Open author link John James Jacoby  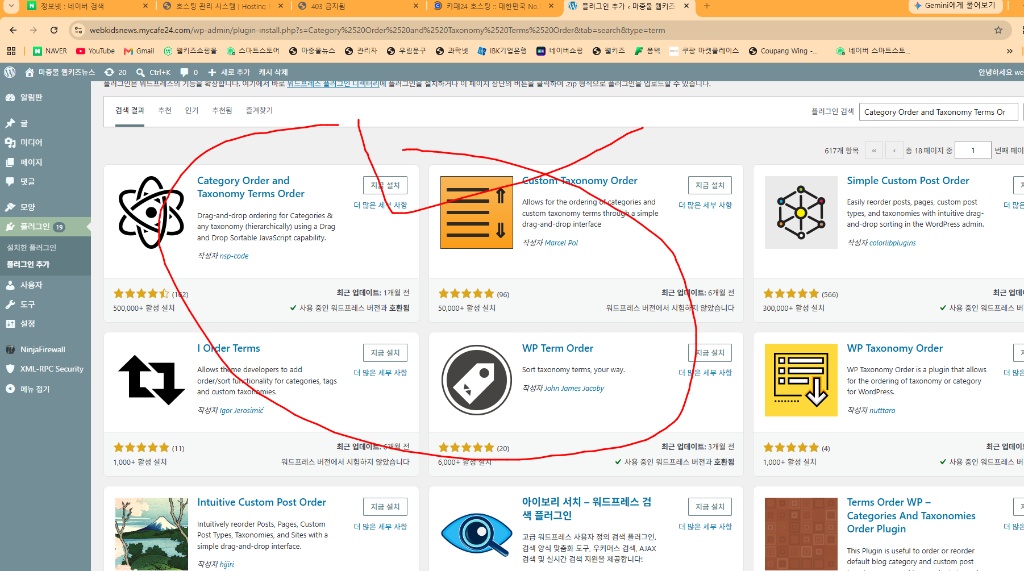[x=574, y=389]
